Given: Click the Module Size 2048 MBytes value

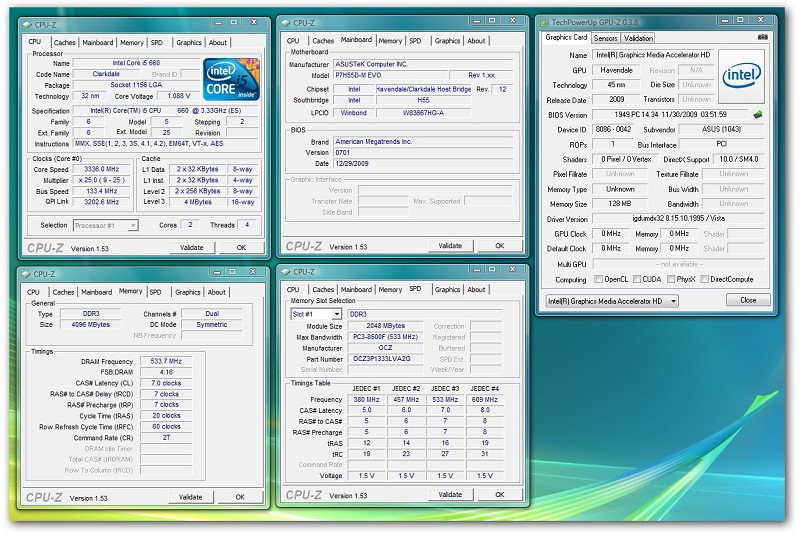Looking at the screenshot, I should [x=385, y=326].
